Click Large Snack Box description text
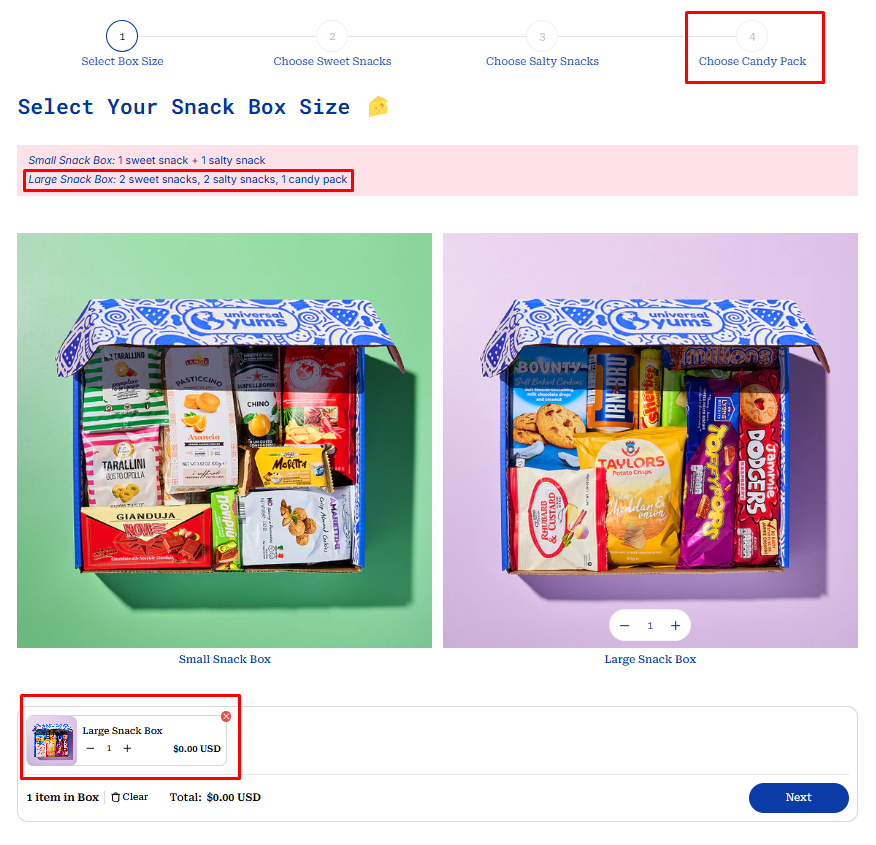 click(x=188, y=179)
